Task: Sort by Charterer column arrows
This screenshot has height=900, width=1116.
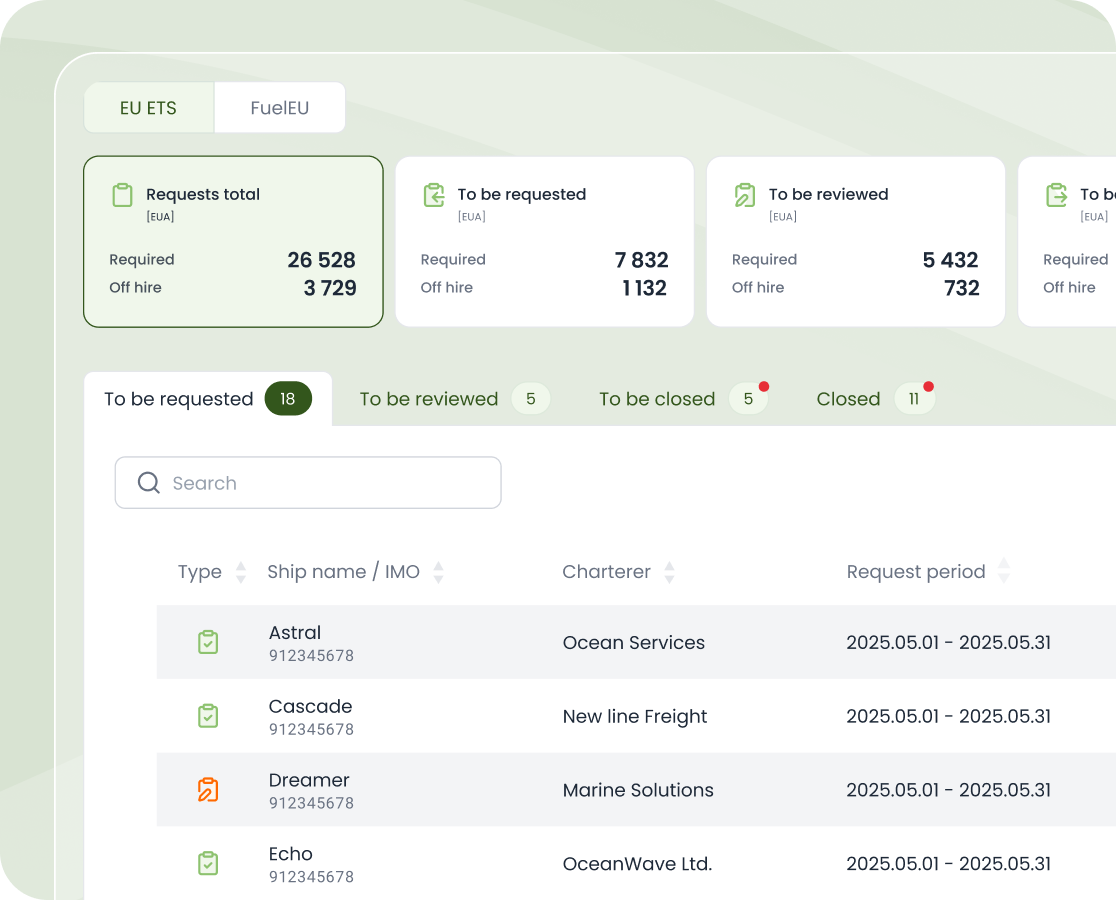Action: coord(669,572)
